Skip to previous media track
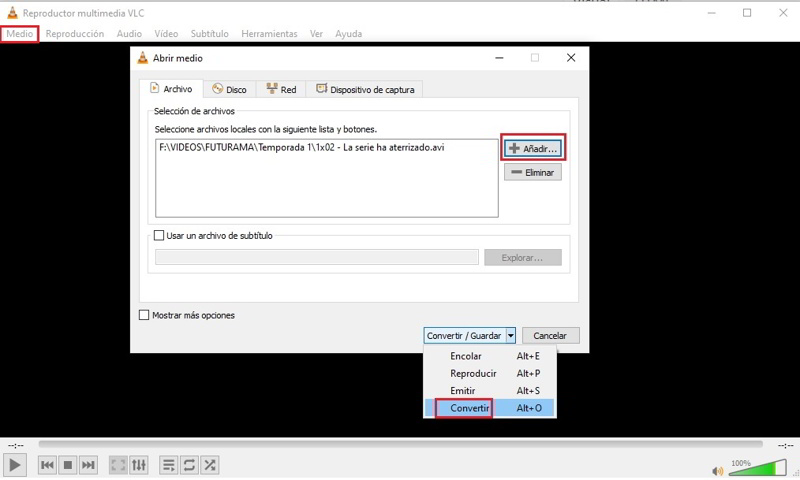This screenshot has width=800, height=480. (x=47, y=465)
